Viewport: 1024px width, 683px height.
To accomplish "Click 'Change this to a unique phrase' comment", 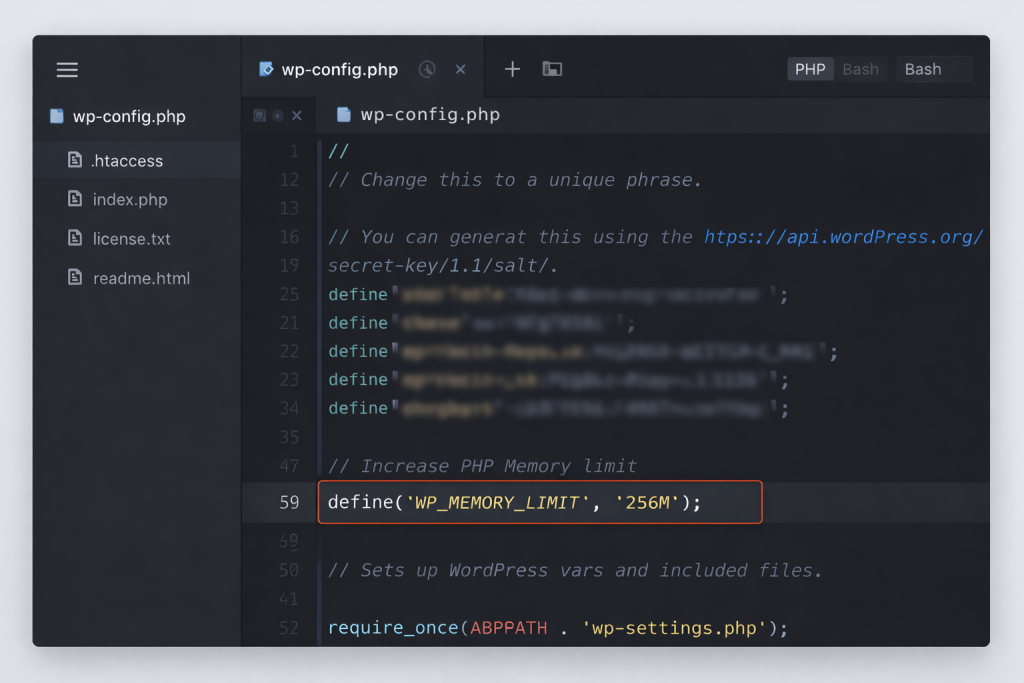I will point(515,180).
